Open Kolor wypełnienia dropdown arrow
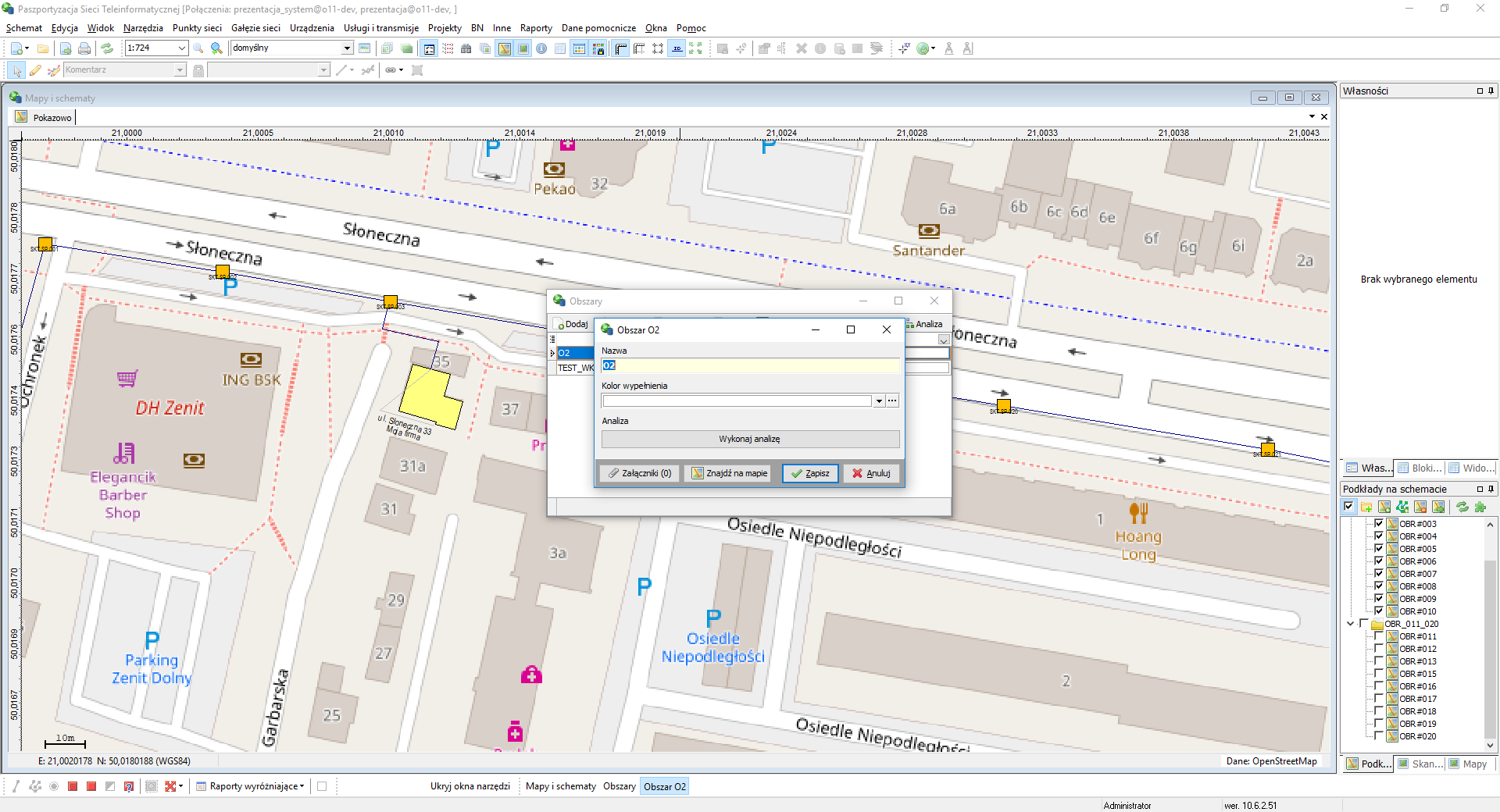 click(879, 401)
